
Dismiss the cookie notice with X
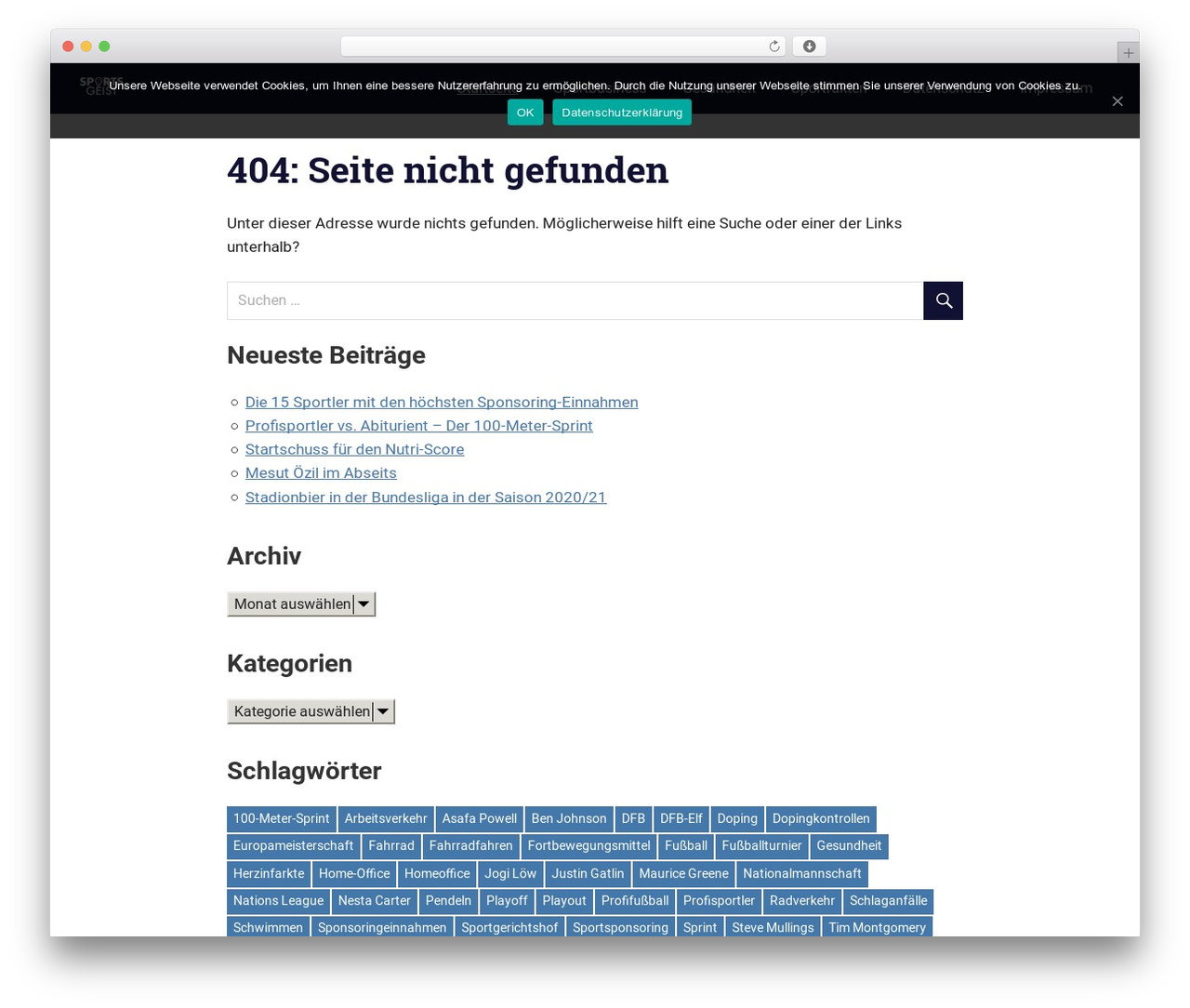[1117, 101]
